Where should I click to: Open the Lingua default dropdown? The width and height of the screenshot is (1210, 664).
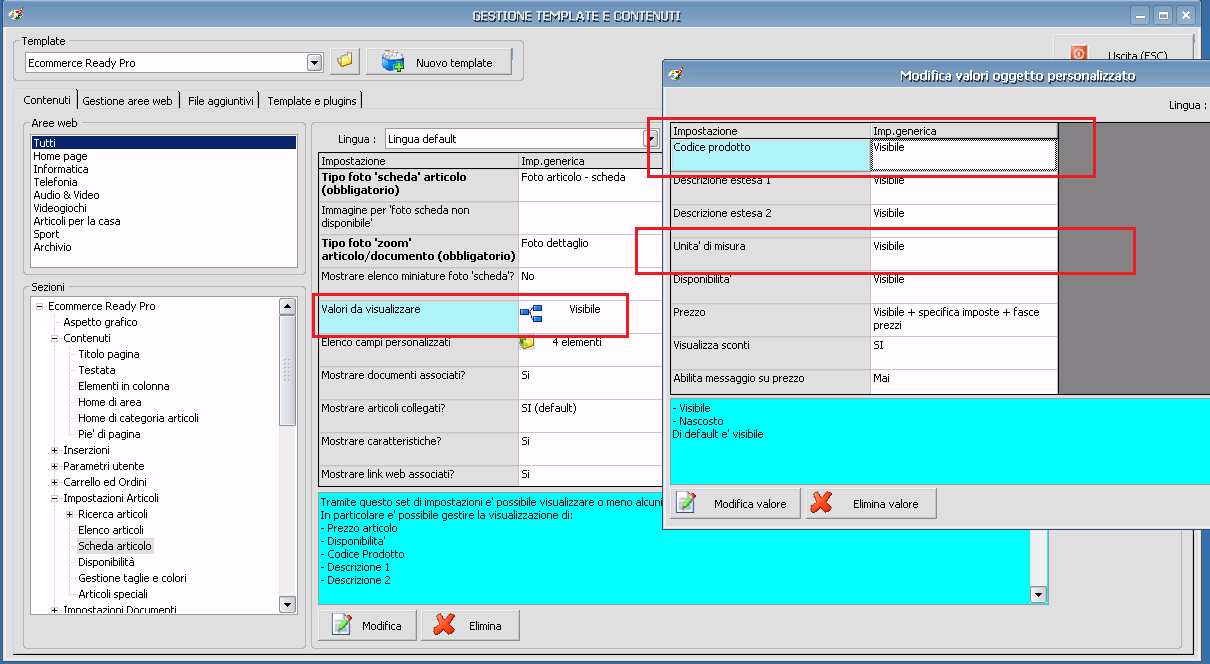[650, 138]
